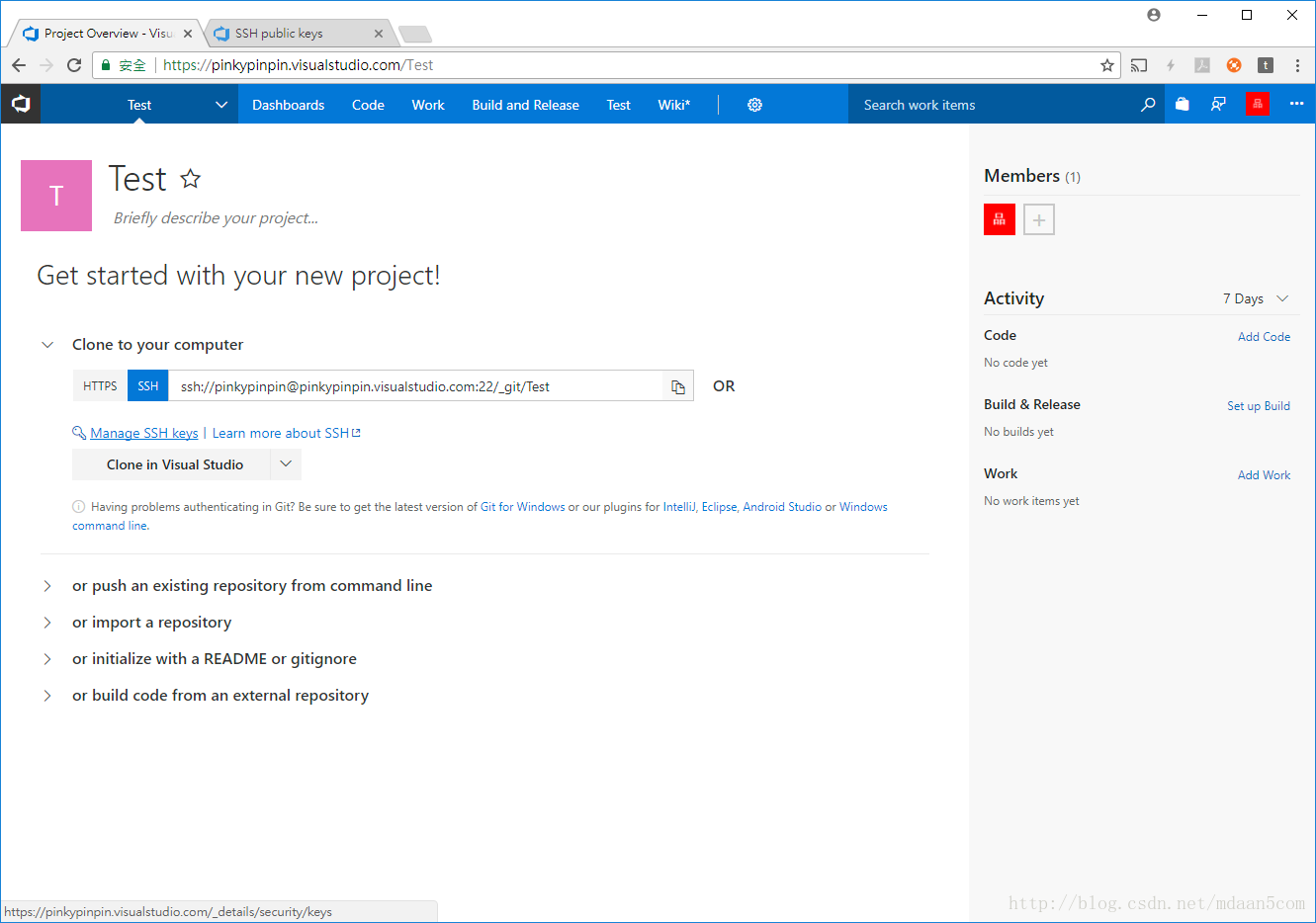Open the Eclipse plugin link
Screen dimensions: 1316x923
(x=719, y=507)
